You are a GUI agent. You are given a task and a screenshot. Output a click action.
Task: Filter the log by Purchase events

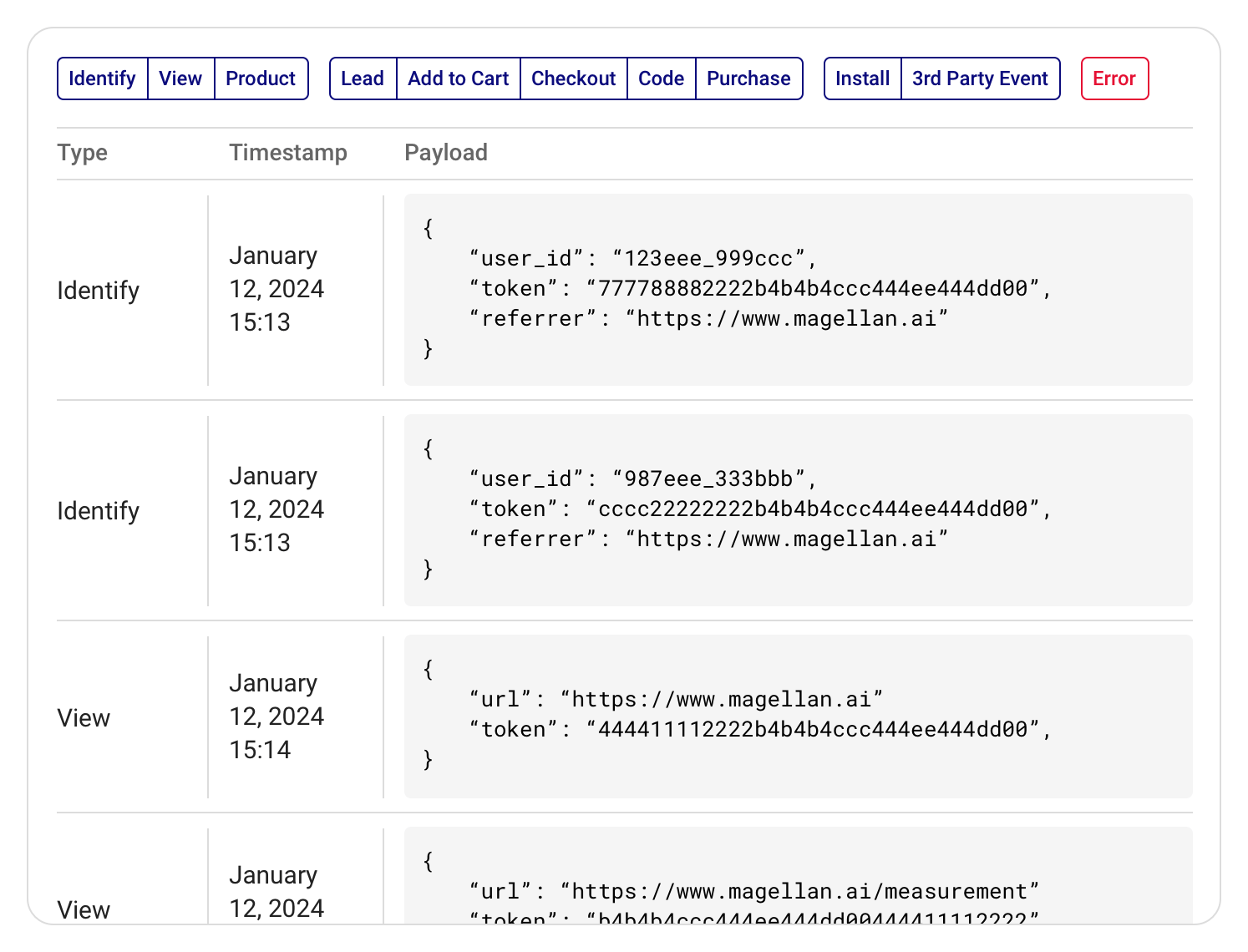click(748, 78)
